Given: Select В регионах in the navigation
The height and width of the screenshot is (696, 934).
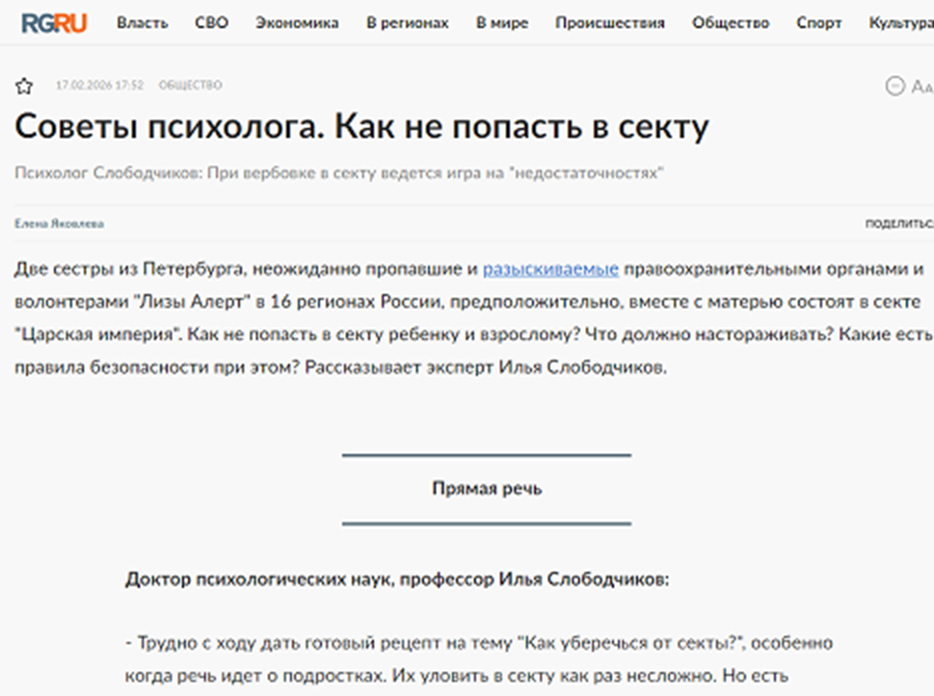Looking at the screenshot, I should [407, 23].
